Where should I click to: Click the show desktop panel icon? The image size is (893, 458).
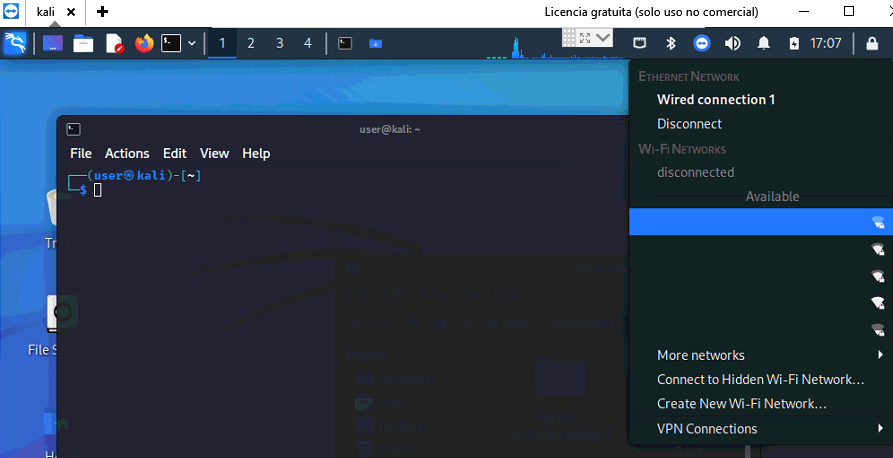tap(53, 43)
